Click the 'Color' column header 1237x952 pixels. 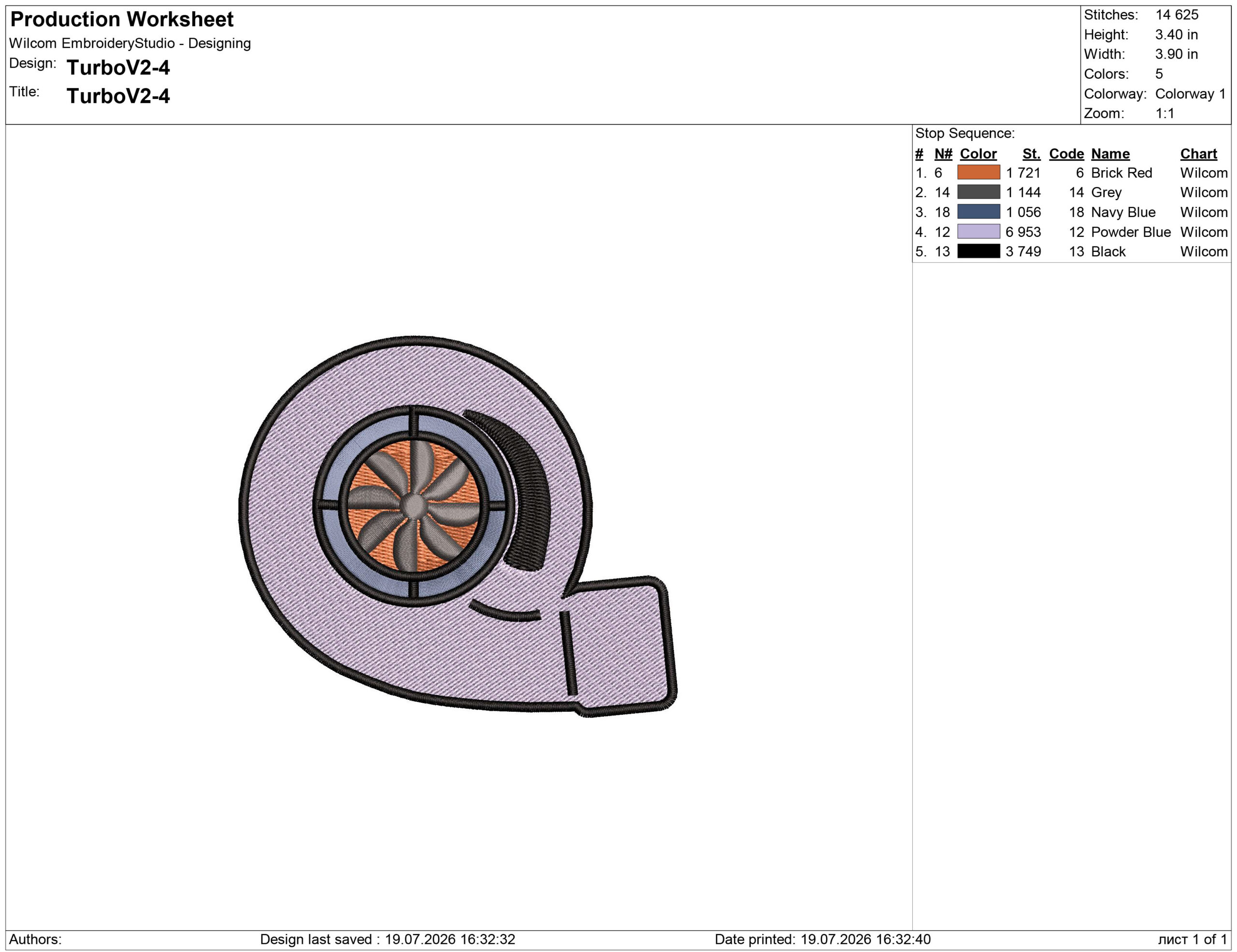(978, 154)
